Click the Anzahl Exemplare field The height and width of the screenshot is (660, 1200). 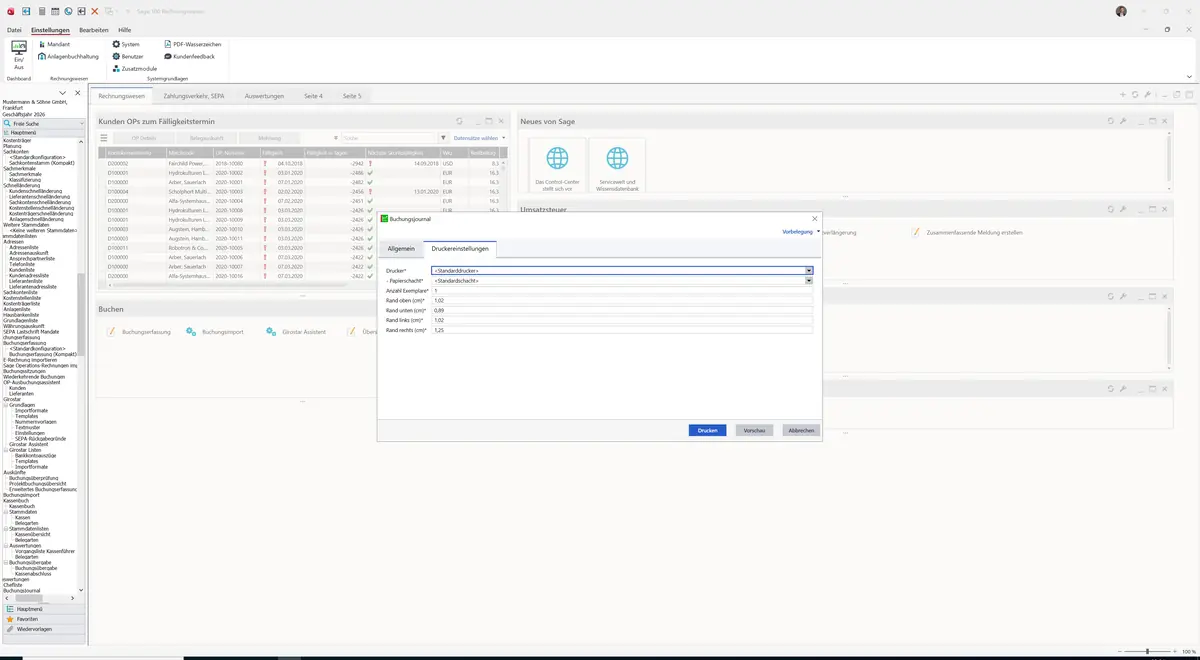pos(622,290)
